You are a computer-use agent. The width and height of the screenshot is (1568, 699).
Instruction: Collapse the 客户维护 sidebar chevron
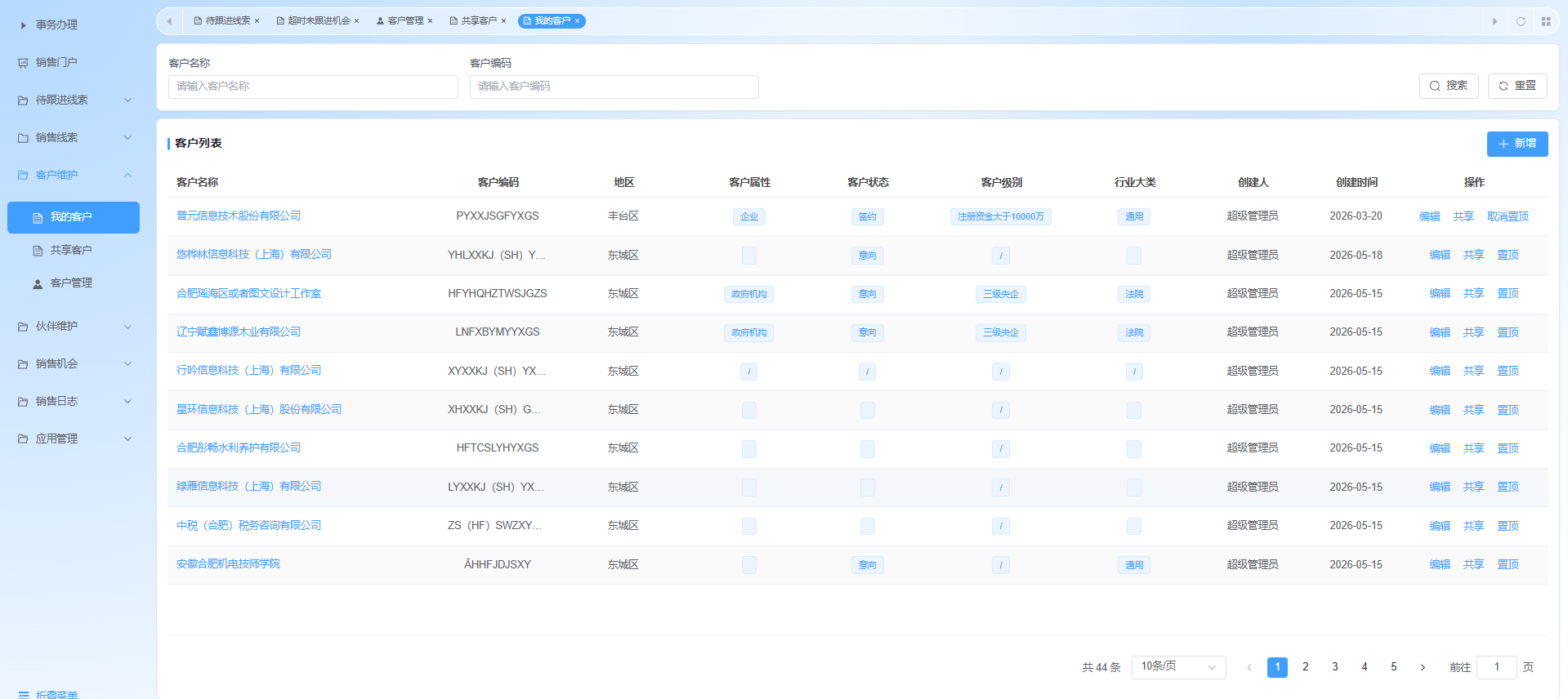tap(127, 176)
